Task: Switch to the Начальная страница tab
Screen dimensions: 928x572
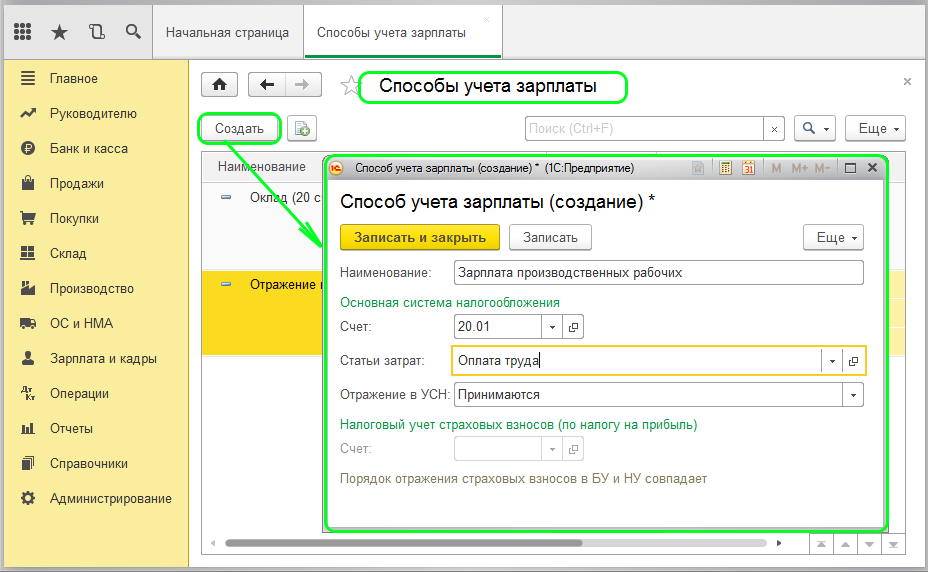Action: coord(227,33)
